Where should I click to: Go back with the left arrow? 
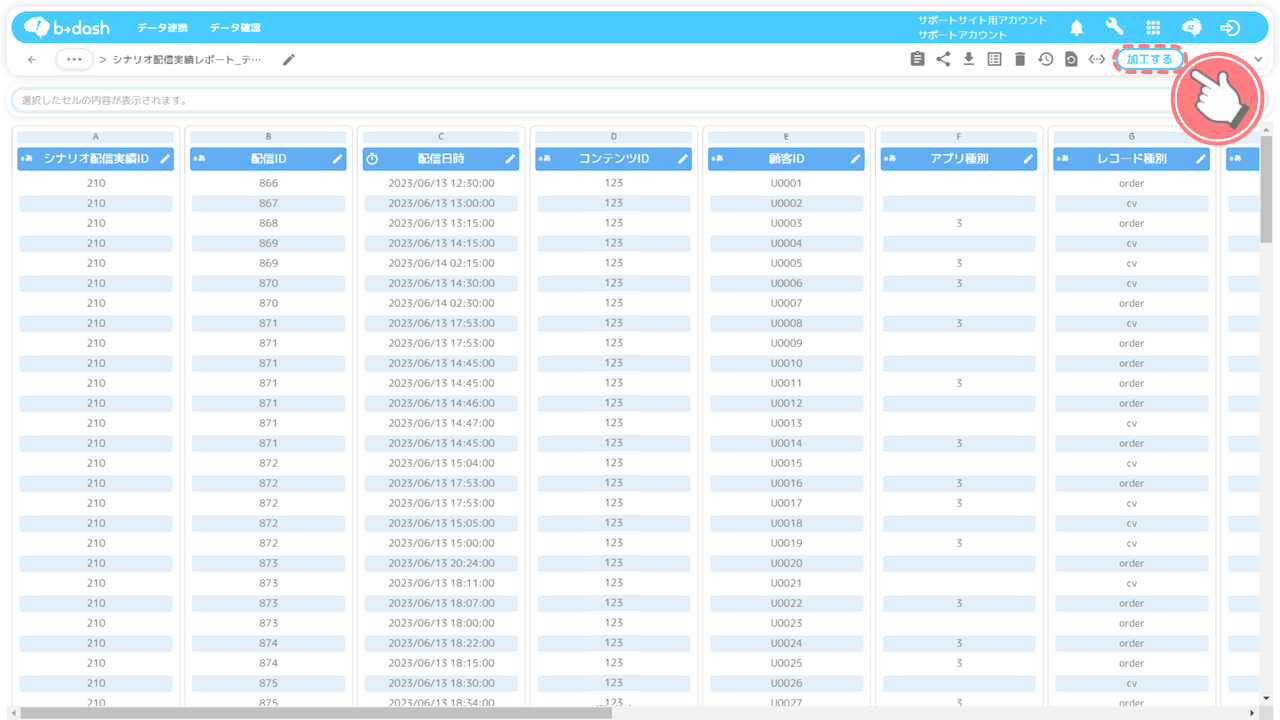click(32, 60)
